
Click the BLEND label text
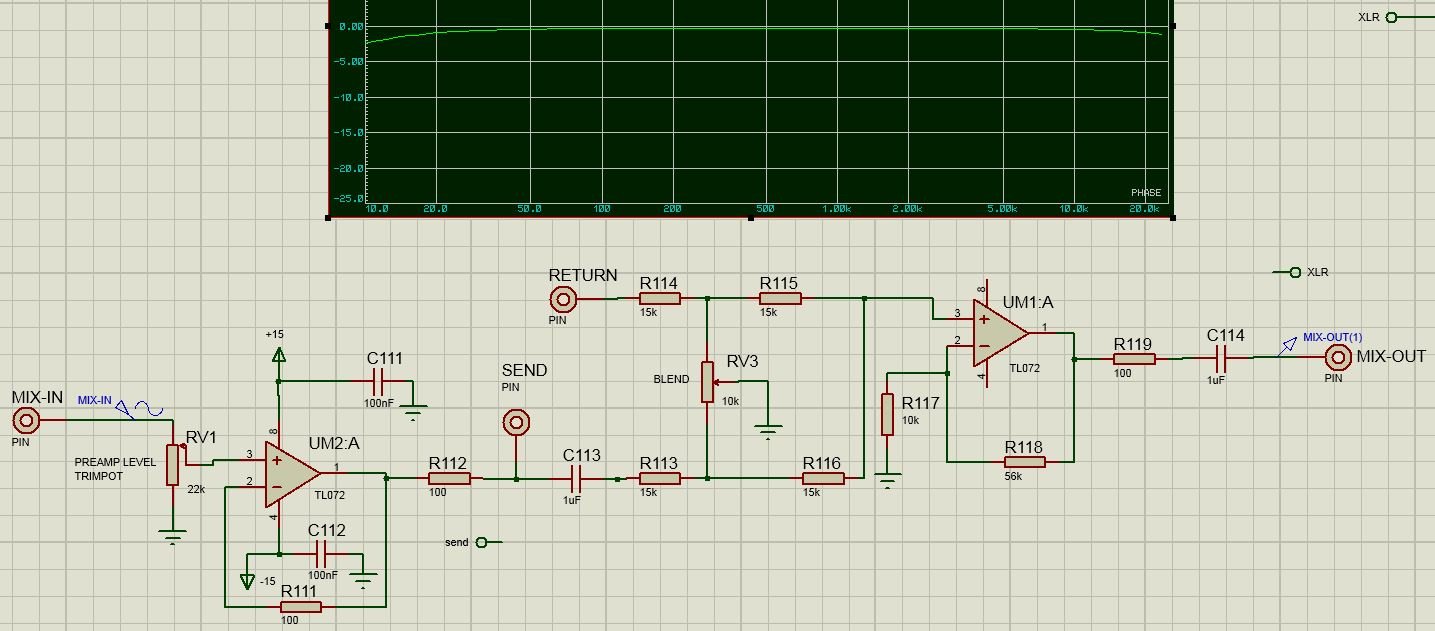coord(671,380)
